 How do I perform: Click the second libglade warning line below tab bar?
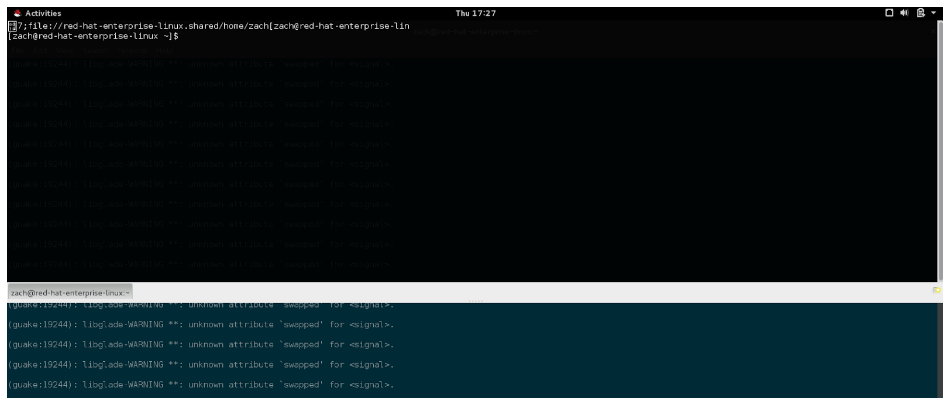[x=200, y=323]
